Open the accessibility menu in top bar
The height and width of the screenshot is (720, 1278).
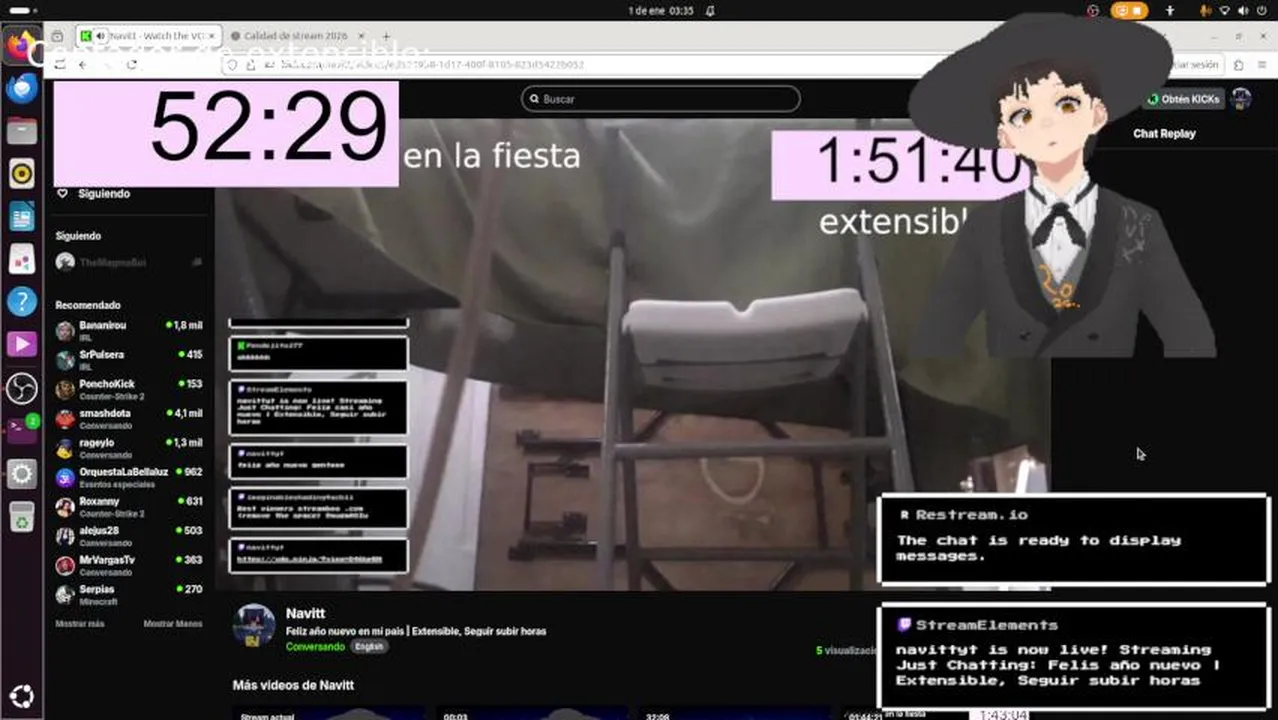pyautogui.click(x=1170, y=11)
